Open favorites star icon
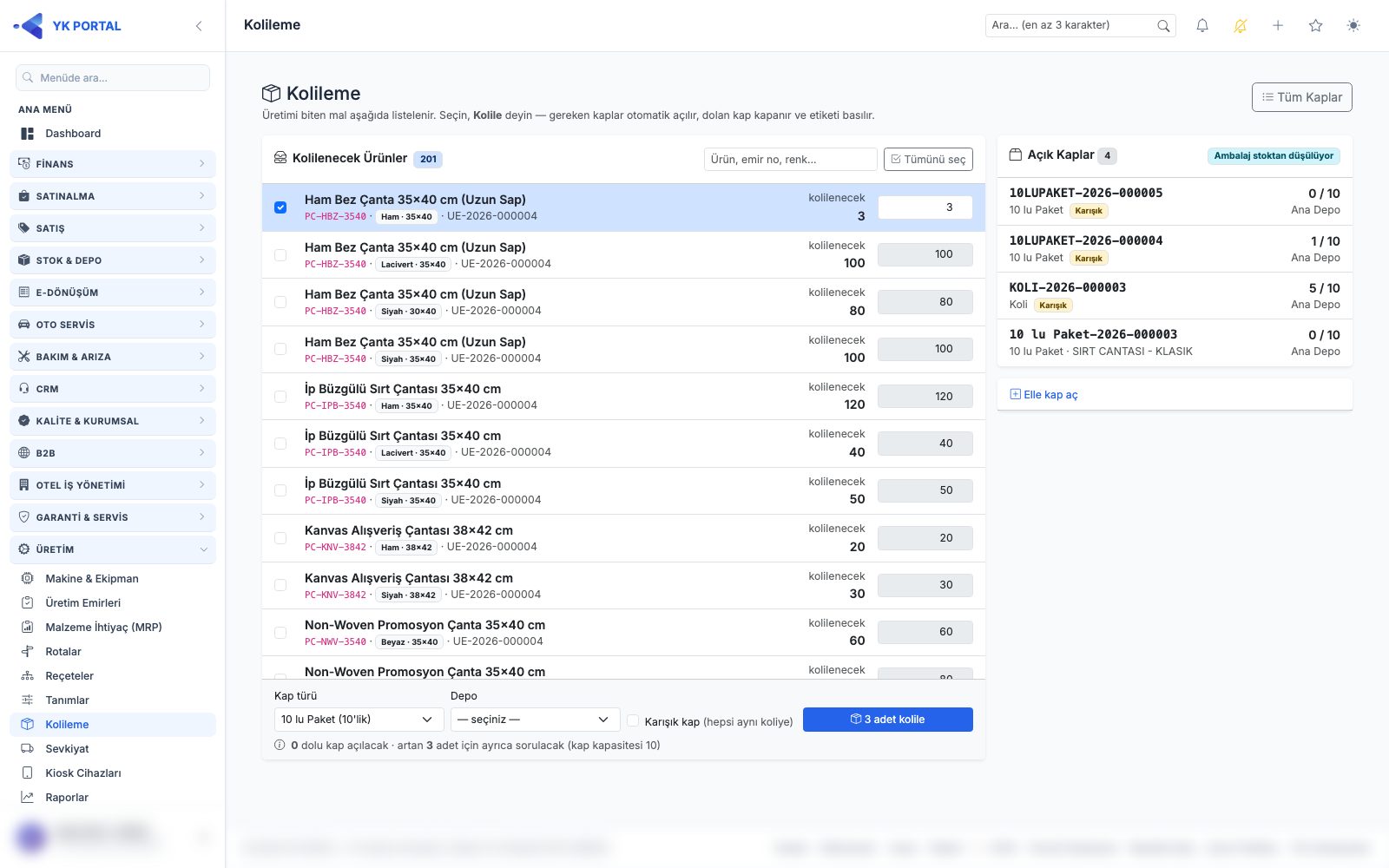The image size is (1389, 868). pyautogui.click(x=1316, y=26)
